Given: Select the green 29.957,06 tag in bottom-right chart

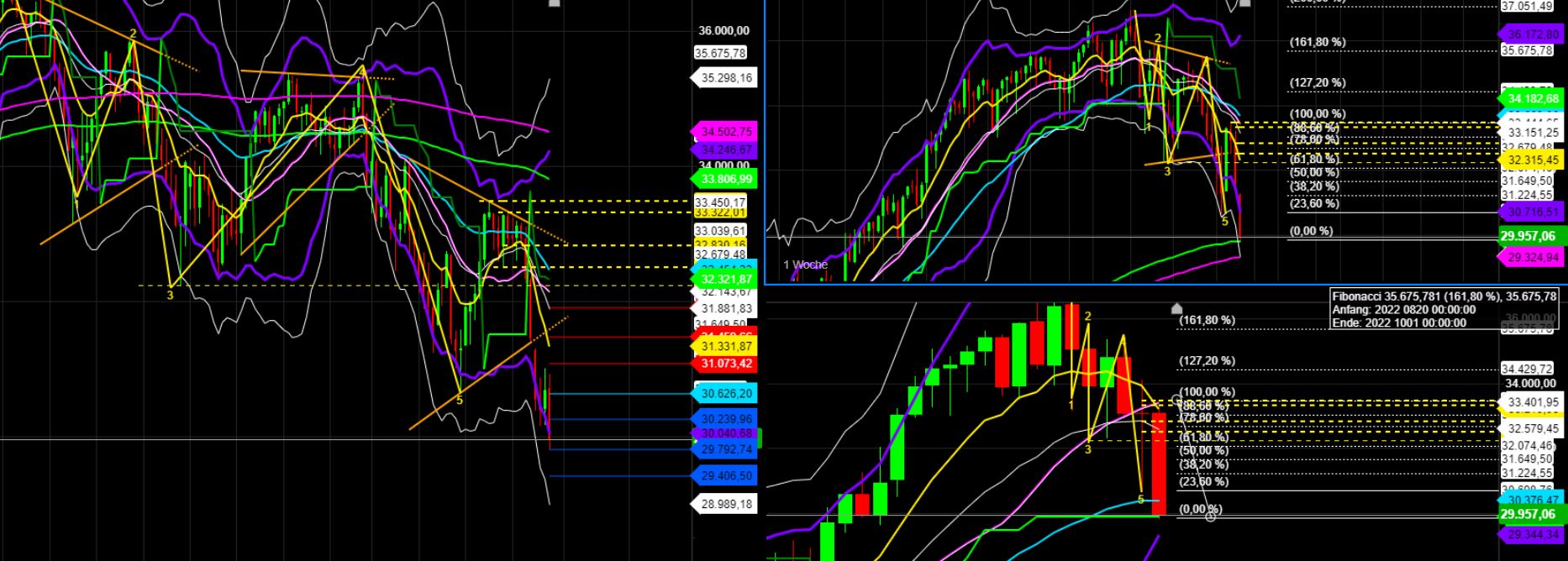Looking at the screenshot, I should click(1533, 514).
